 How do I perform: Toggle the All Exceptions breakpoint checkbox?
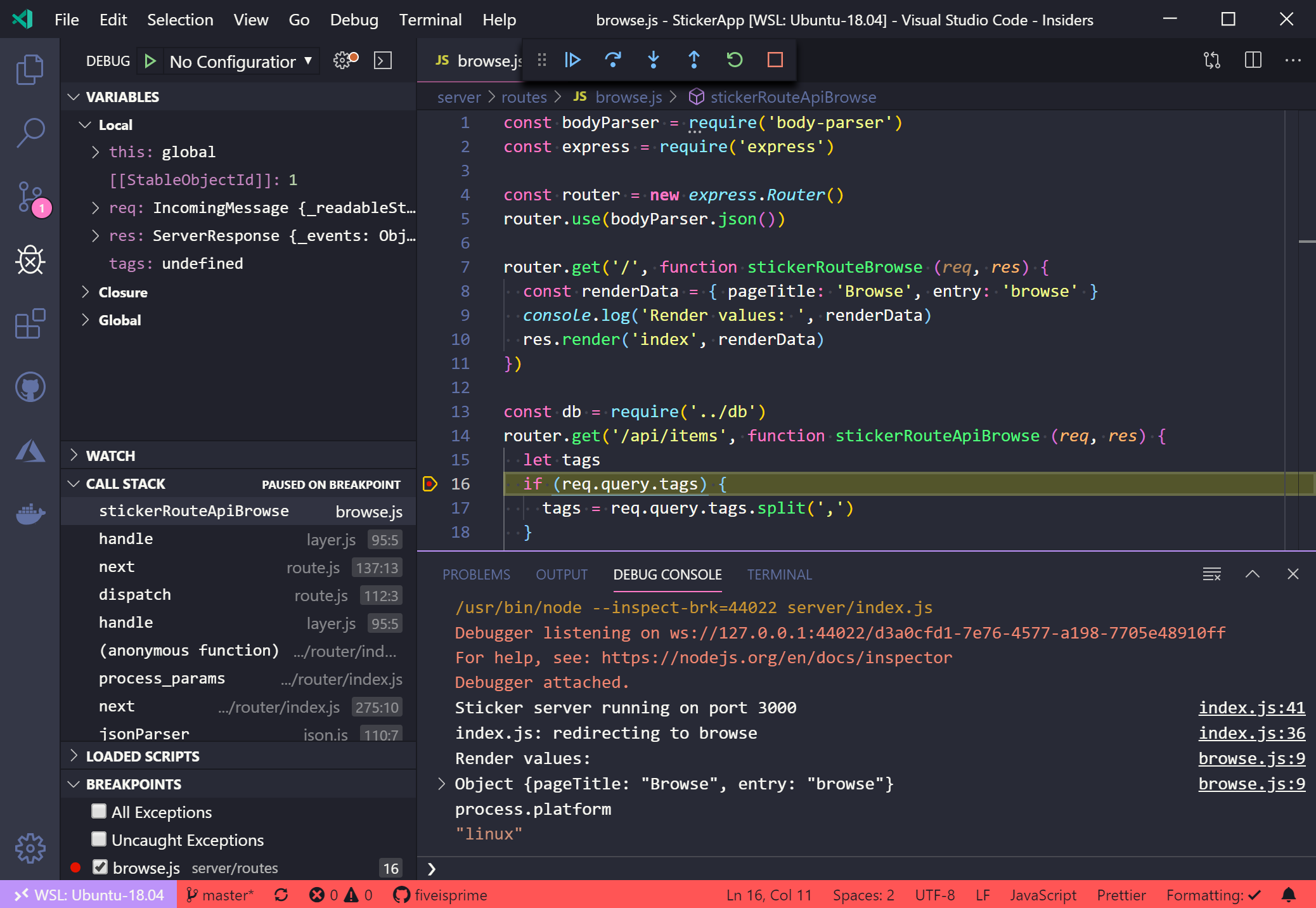coord(98,812)
